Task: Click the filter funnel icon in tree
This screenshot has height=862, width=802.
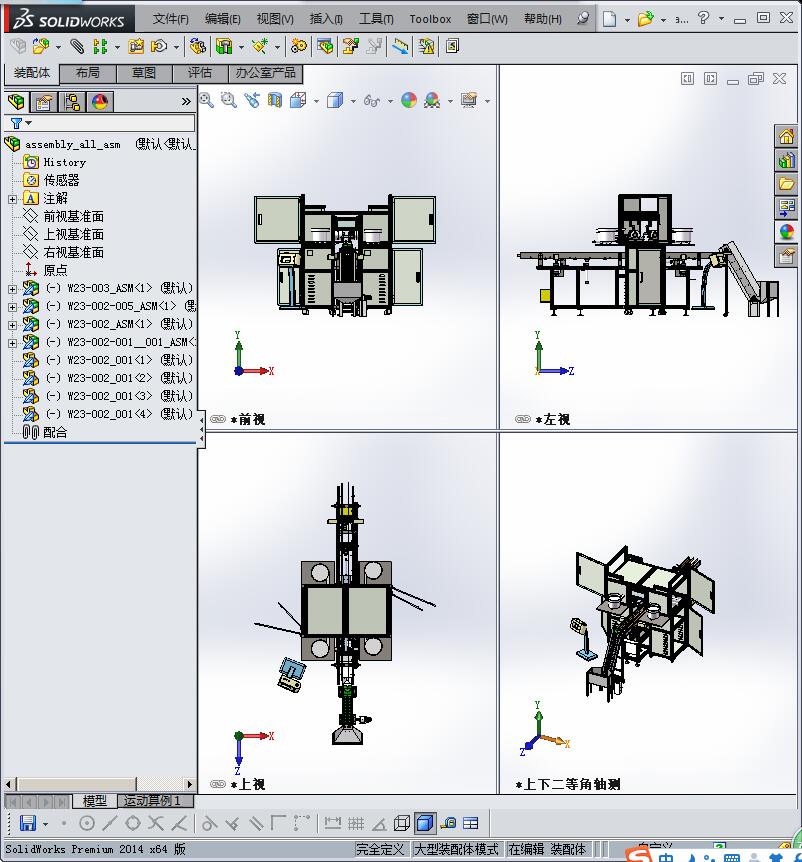Action: coord(16,123)
